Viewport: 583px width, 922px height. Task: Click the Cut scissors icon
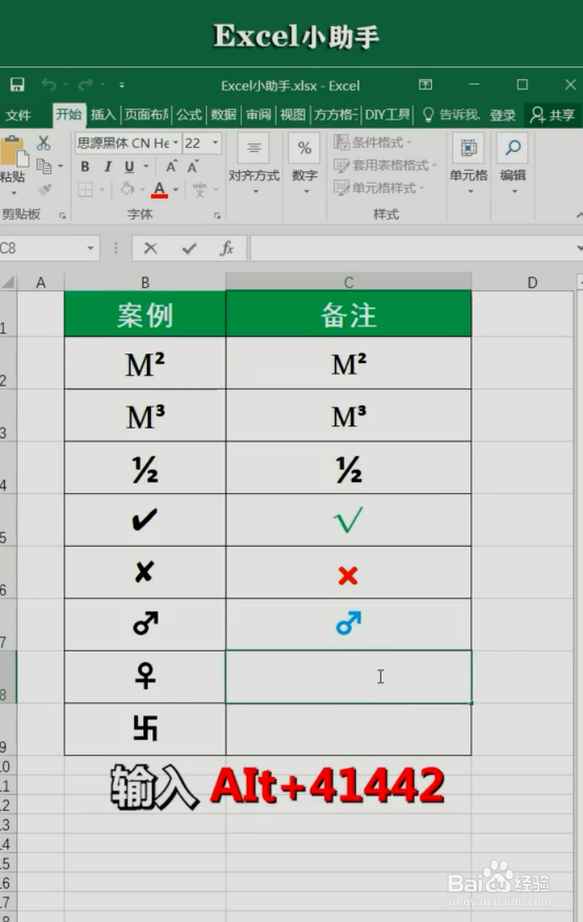[x=44, y=142]
